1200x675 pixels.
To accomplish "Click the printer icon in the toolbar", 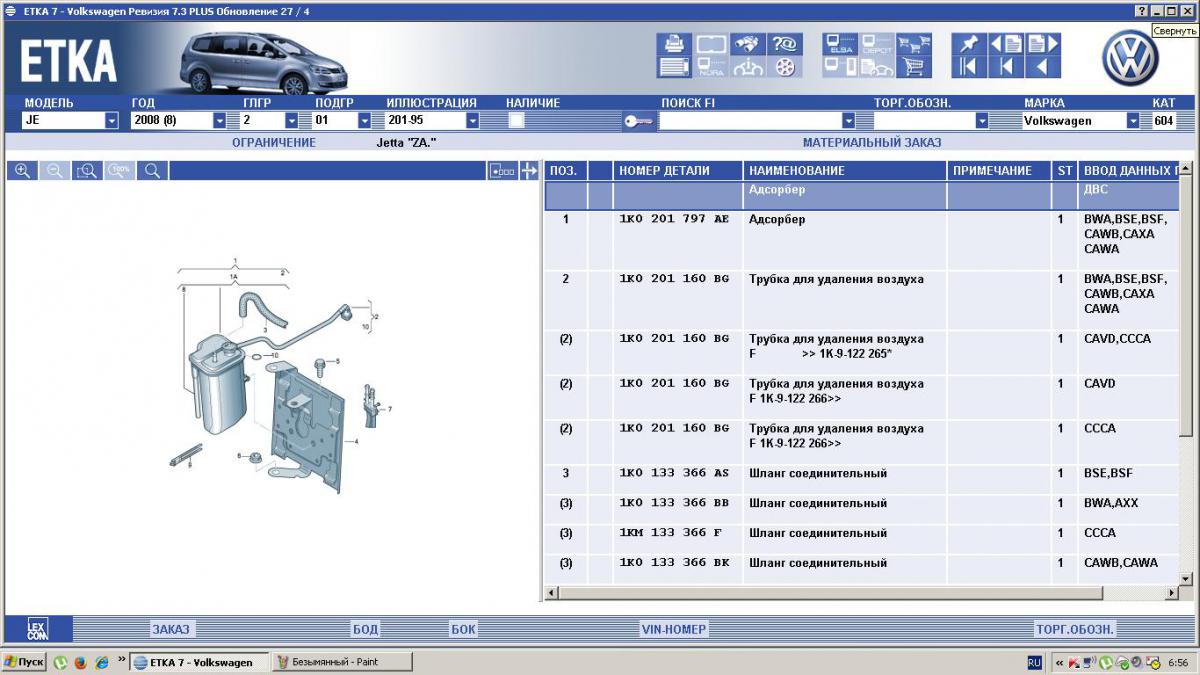I will [675, 44].
